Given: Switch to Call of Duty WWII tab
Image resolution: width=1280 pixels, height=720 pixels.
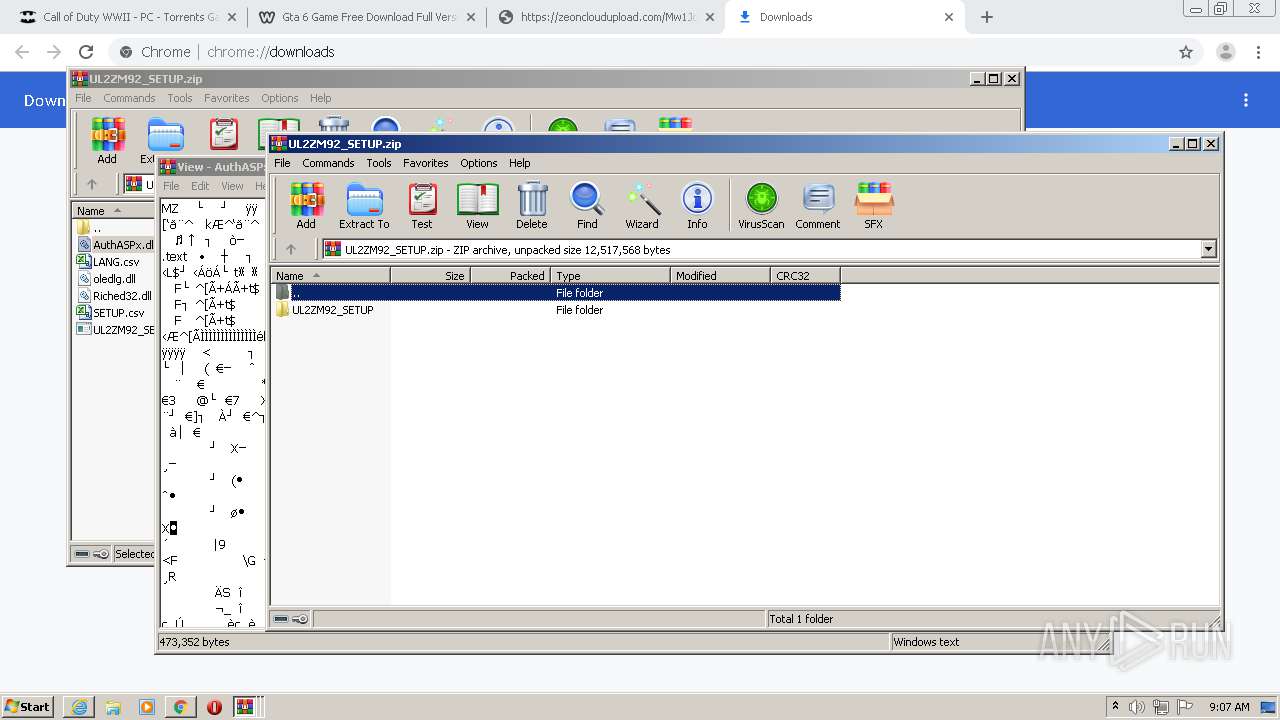Looking at the screenshot, I should coord(125,17).
